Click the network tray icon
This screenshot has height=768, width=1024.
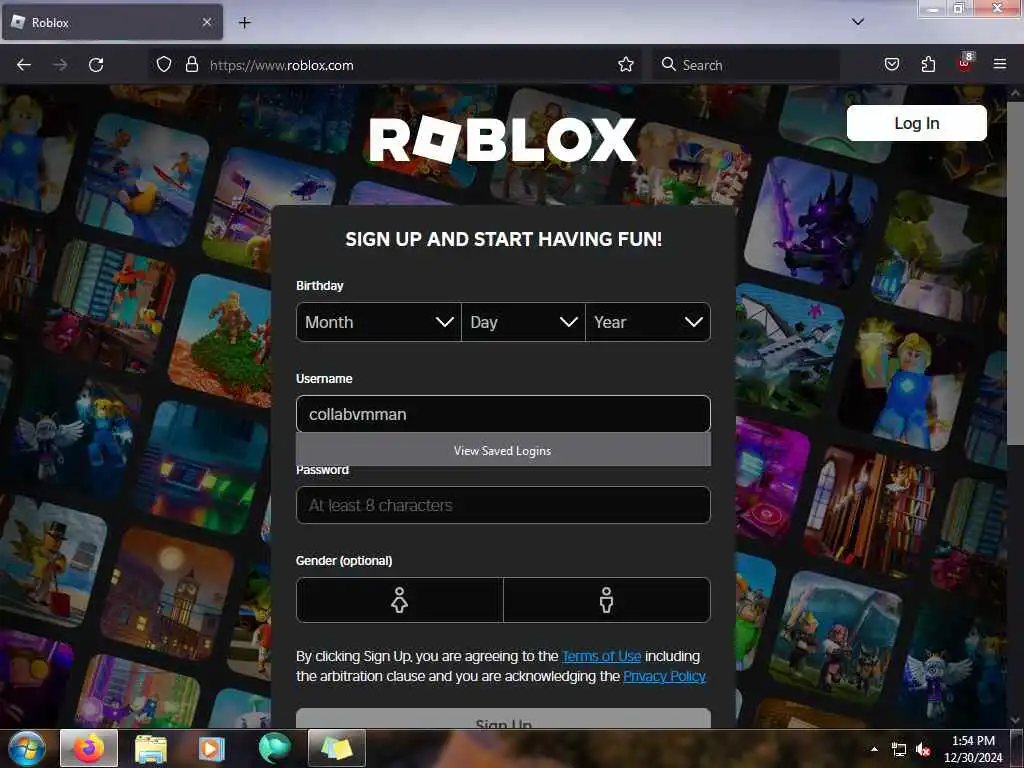(x=899, y=750)
